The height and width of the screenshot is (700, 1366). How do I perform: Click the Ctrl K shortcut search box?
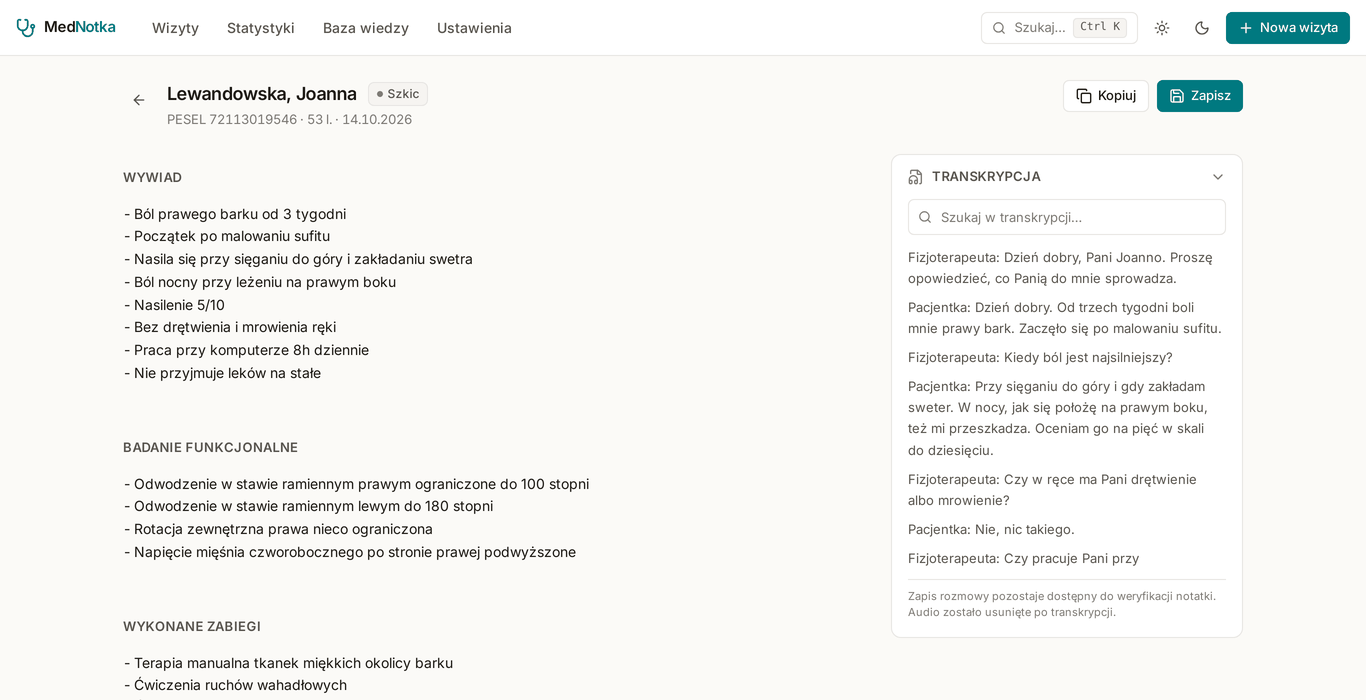click(1059, 28)
